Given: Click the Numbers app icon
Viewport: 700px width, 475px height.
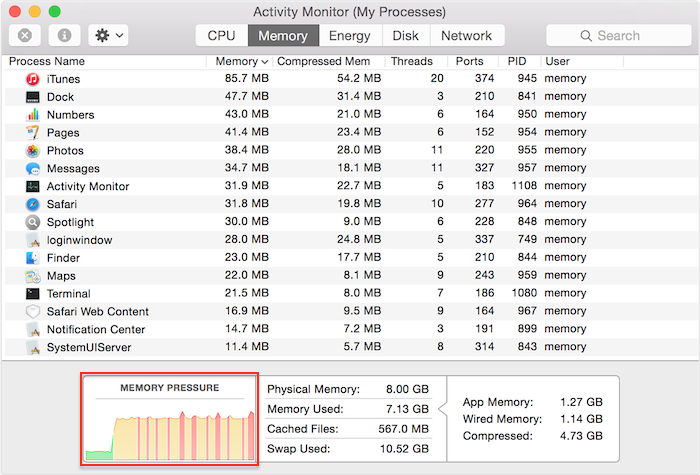Looking at the screenshot, I should click(33, 115).
